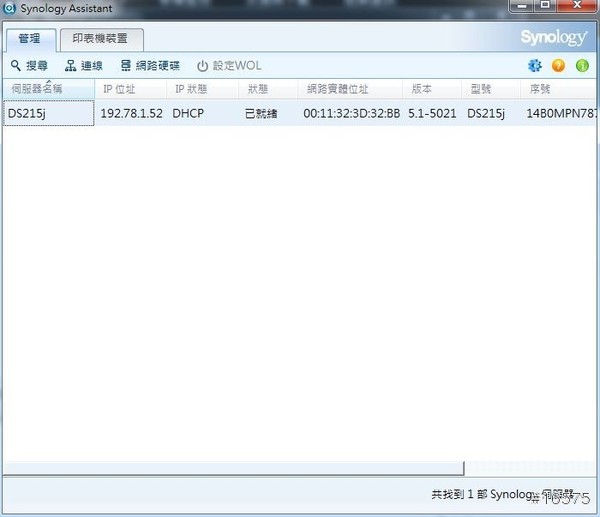
Task: Sort by the IP 狀態 column header
Action: [202, 89]
